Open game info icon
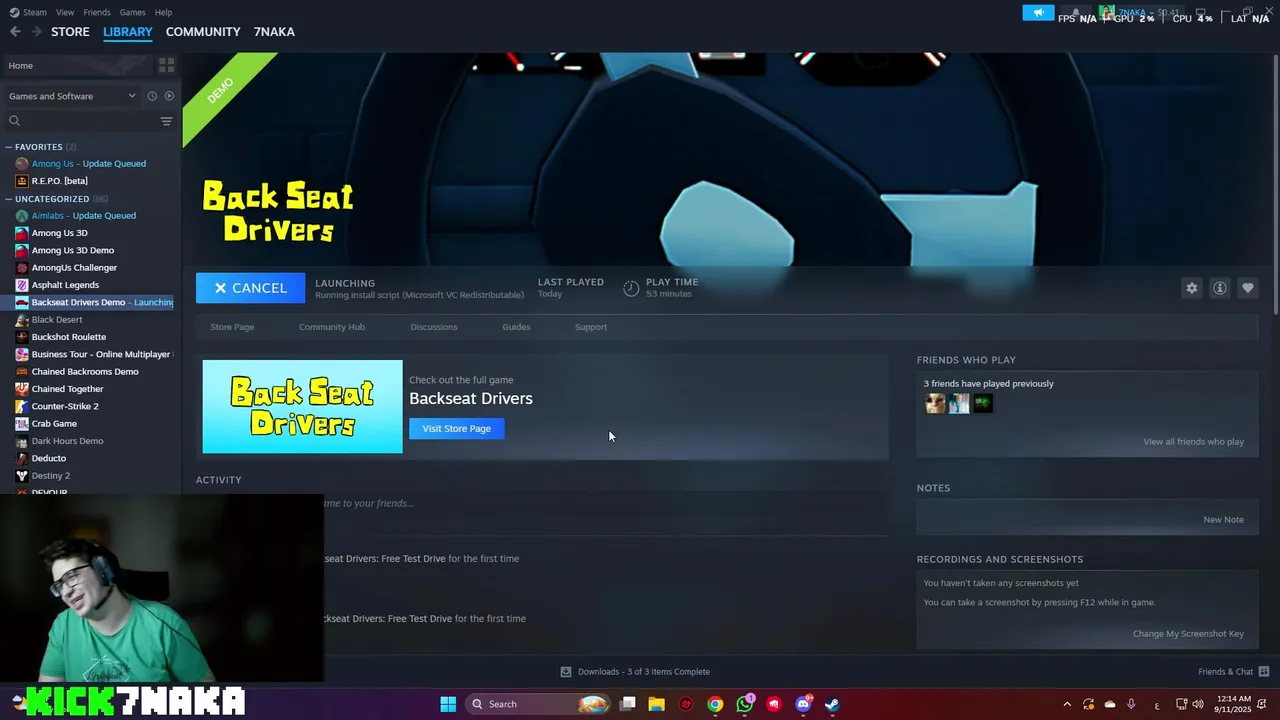 1219,288
